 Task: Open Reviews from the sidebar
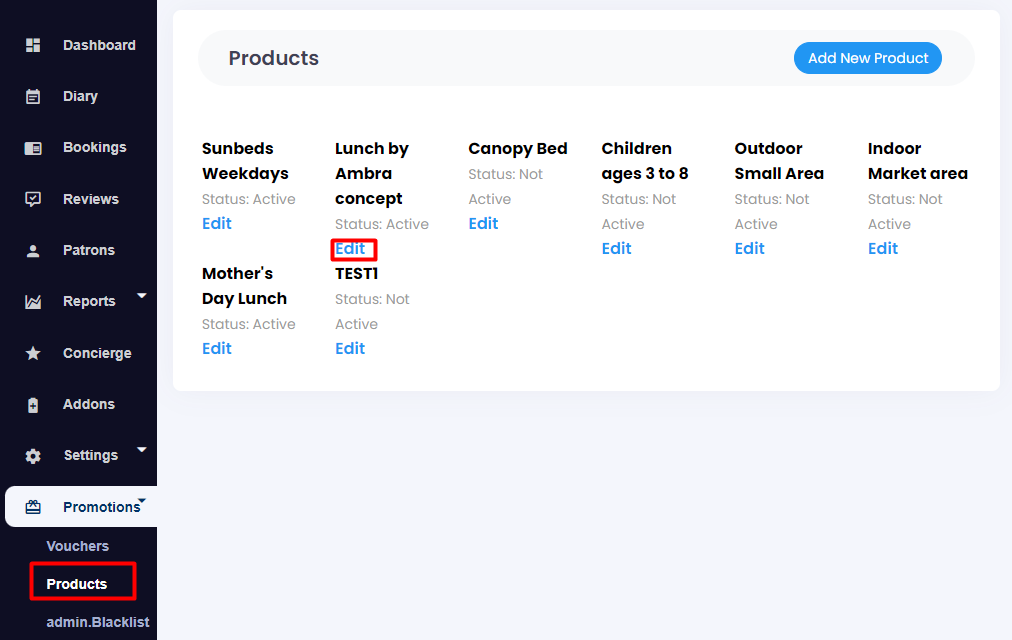coord(91,199)
